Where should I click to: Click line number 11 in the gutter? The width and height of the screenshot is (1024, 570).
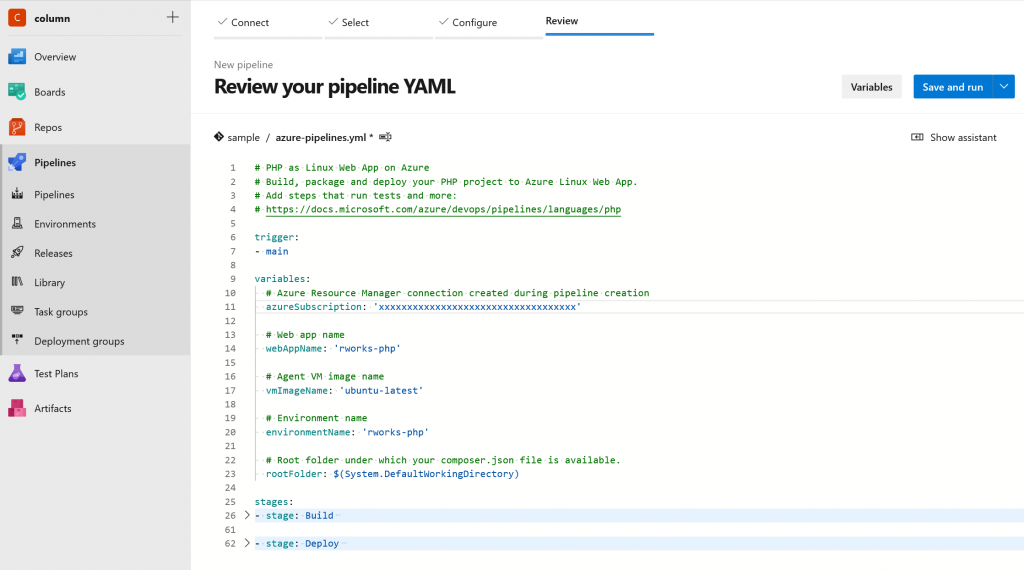230,307
